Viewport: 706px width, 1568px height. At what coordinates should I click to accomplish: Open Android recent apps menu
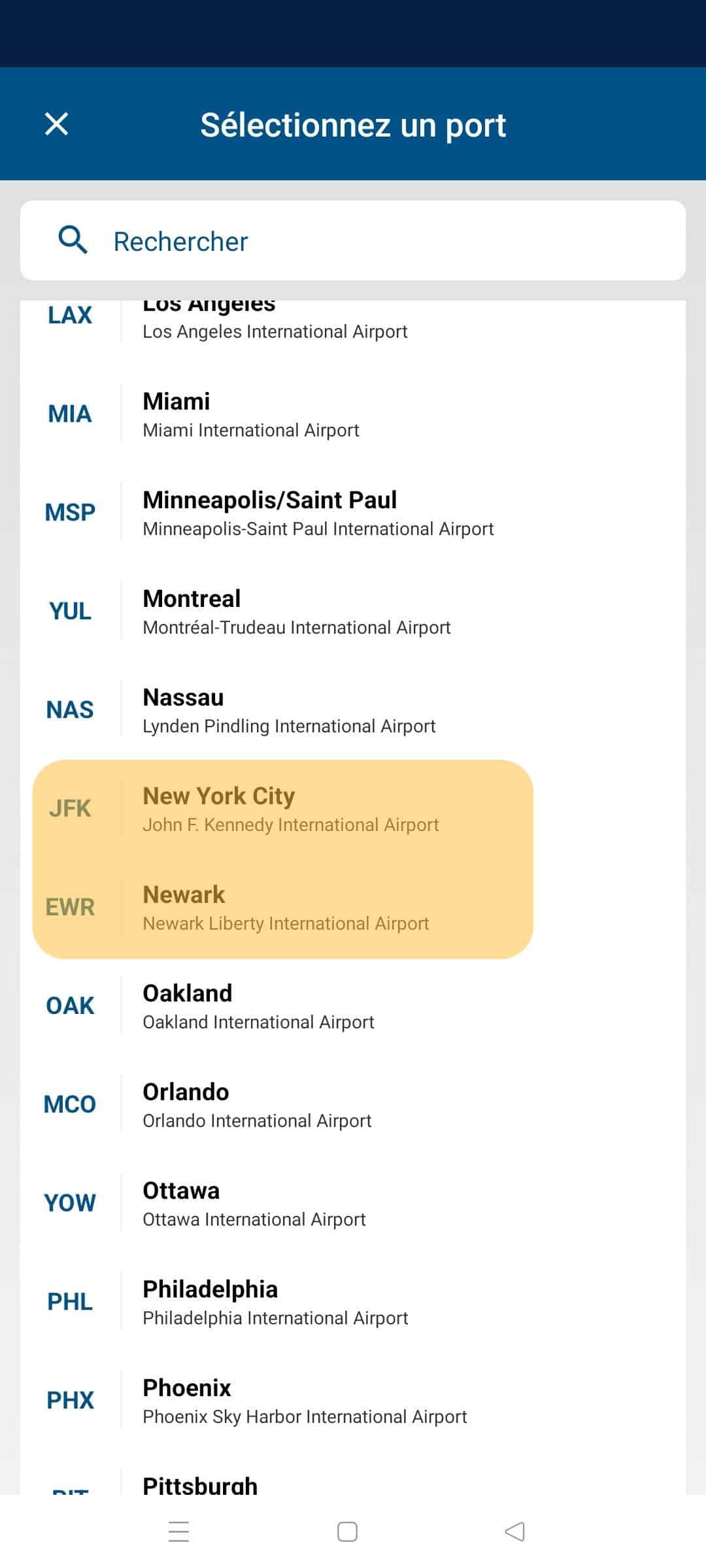[x=178, y=1531]
